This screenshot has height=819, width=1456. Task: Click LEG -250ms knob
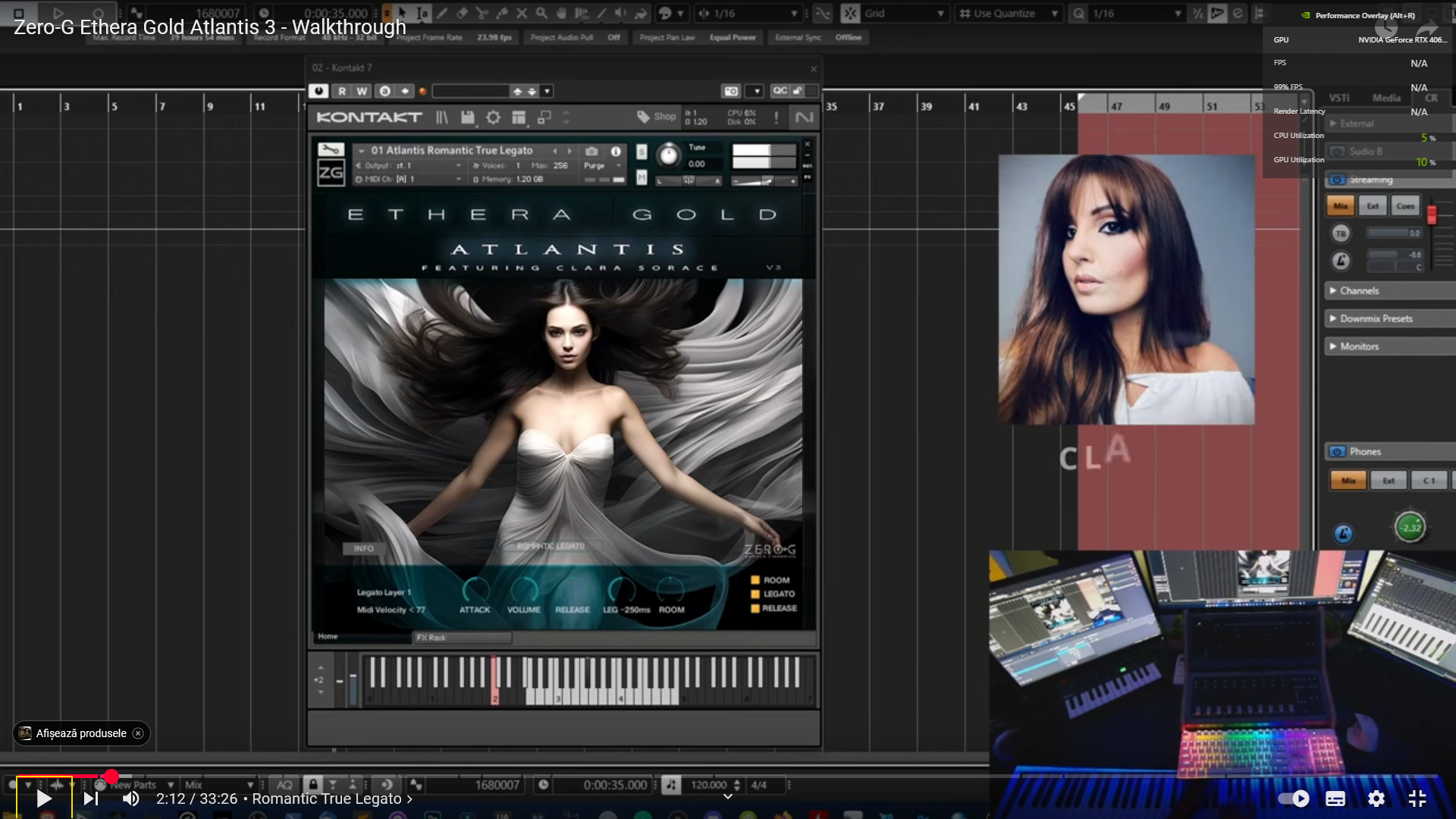[622, 589]
